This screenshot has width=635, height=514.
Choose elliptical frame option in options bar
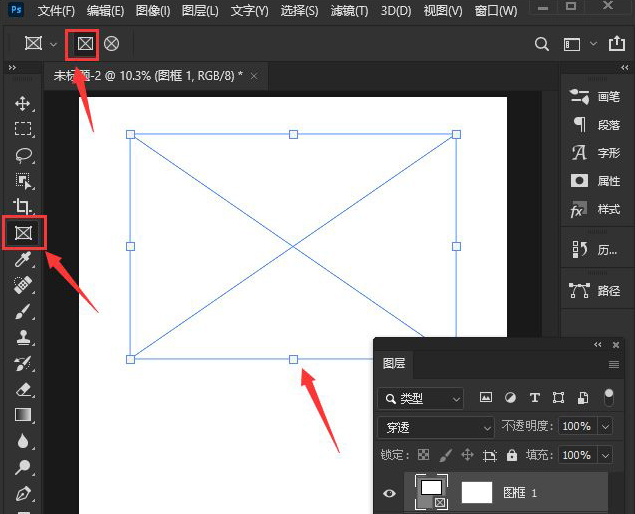click(111, 44)
